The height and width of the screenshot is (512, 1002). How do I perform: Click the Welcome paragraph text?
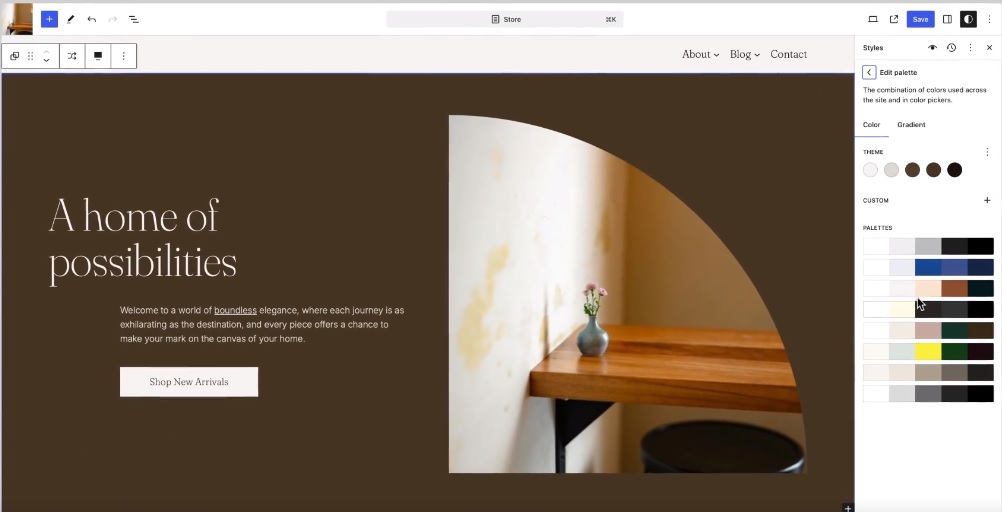click(262, 324)
